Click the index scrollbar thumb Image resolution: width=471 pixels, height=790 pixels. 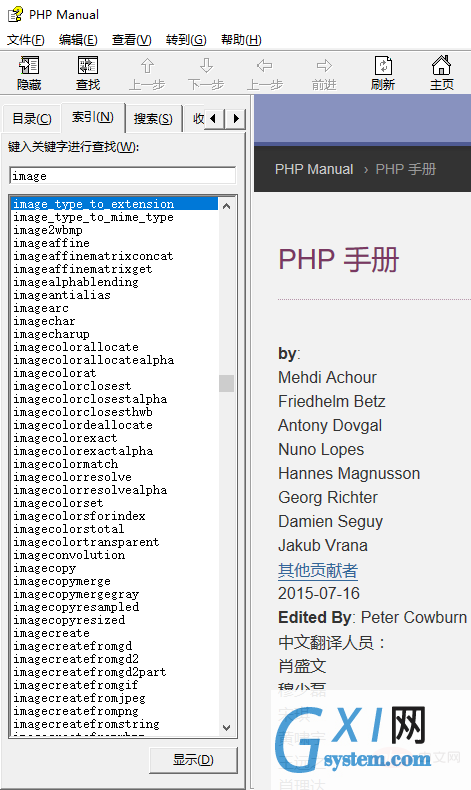pyautogui.click(x=226, y=383)
